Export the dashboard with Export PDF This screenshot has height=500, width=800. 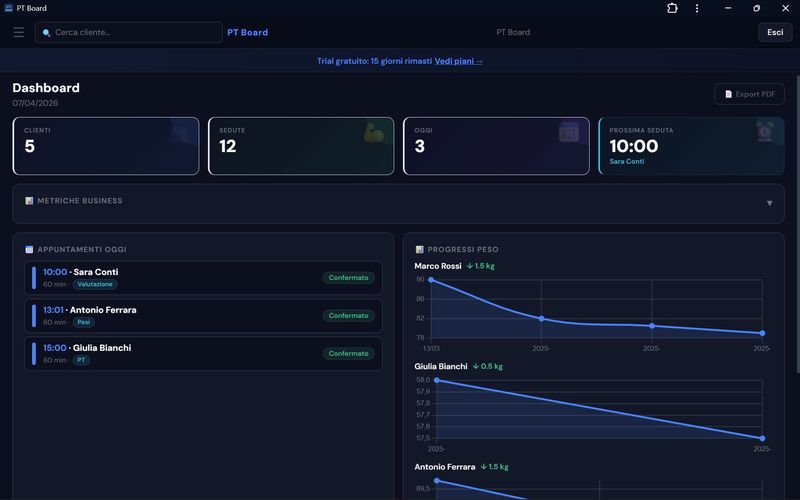(x=749, y=94)
